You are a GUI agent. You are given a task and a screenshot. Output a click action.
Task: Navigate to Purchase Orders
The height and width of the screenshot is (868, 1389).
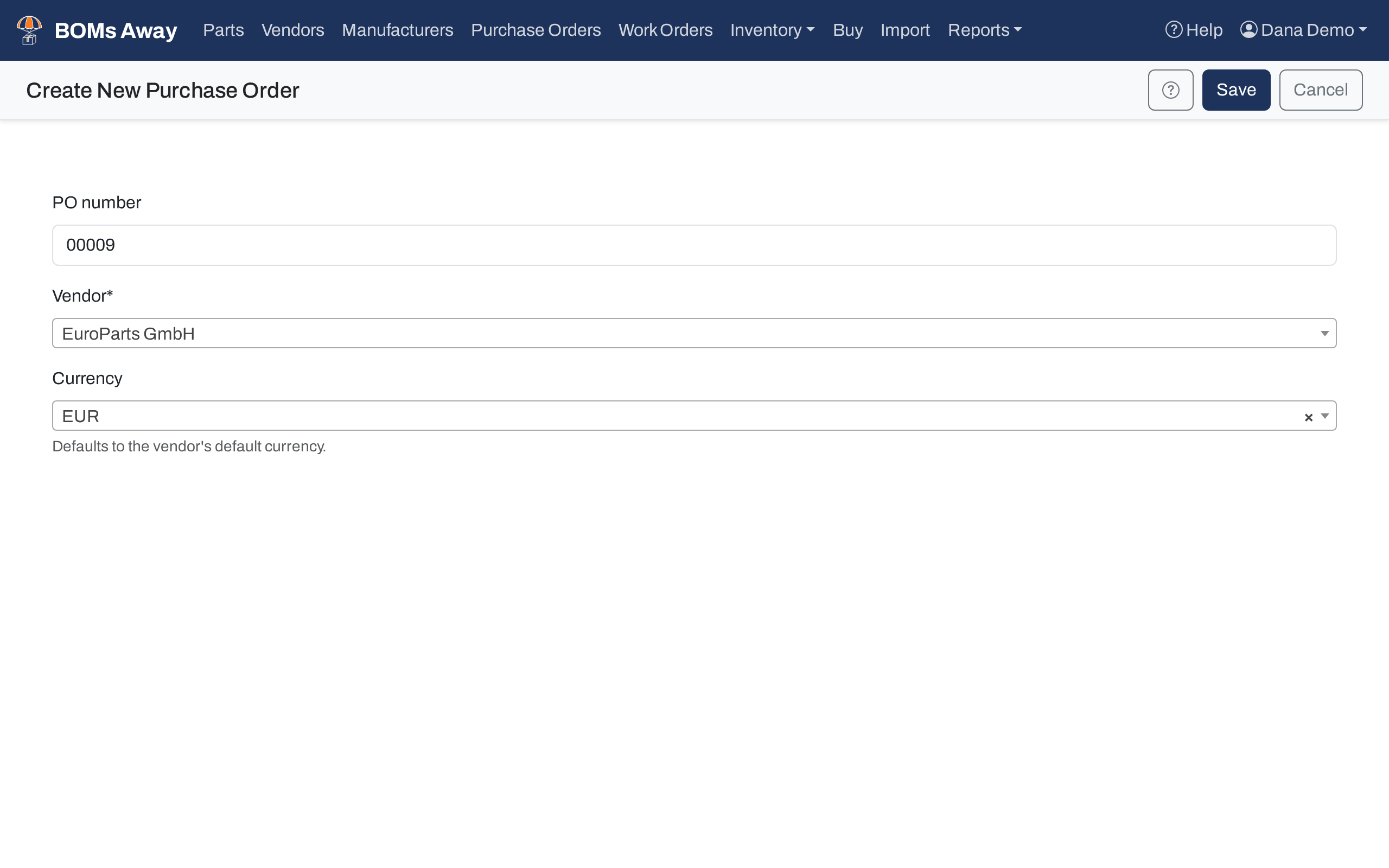(x=536, y=30)
